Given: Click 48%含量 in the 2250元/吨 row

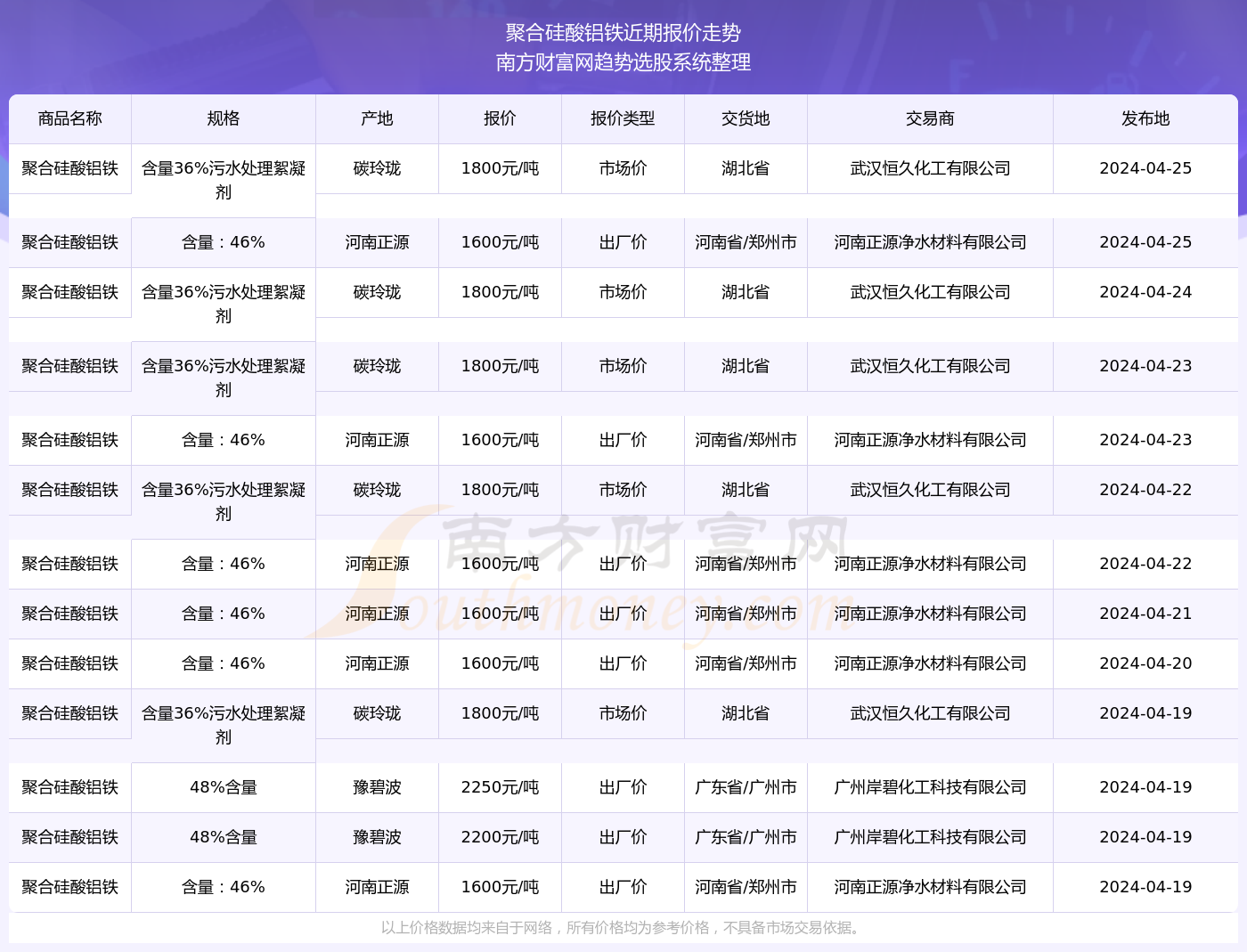Looking at the screenshot, I should [x=224, y=787].
